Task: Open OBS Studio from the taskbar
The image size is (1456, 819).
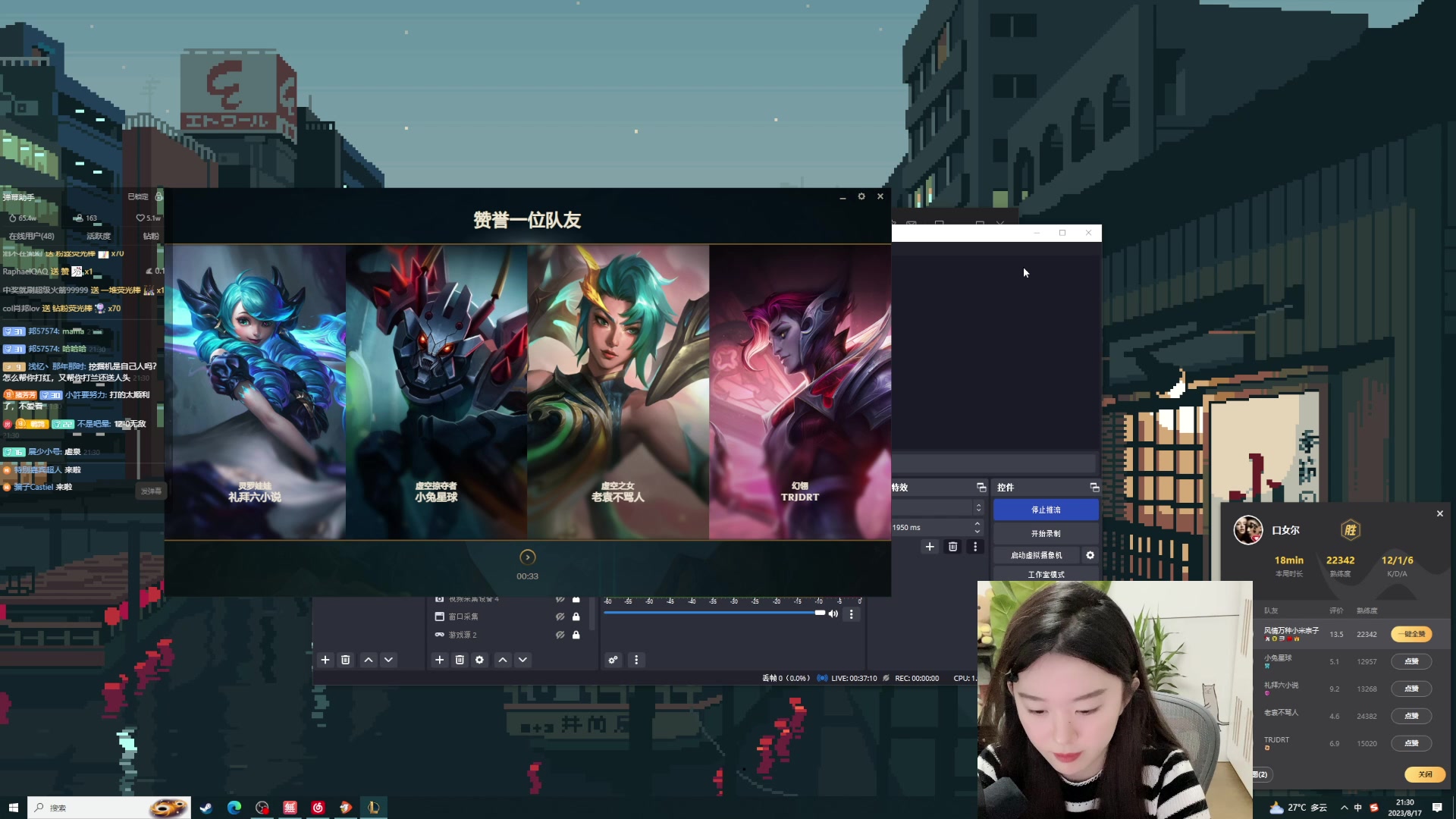Action: pyautogui.click(x=262, y=808)
